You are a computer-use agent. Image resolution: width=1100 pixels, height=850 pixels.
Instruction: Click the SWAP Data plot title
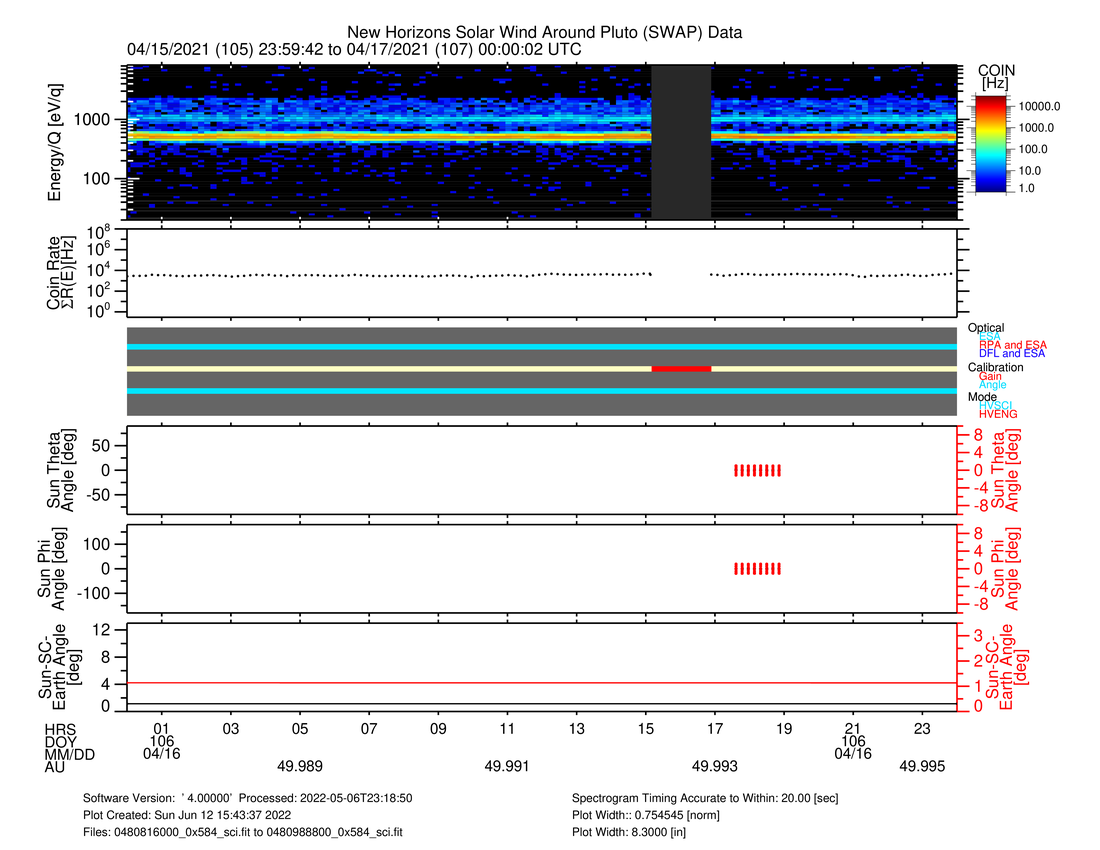(544, 33)
